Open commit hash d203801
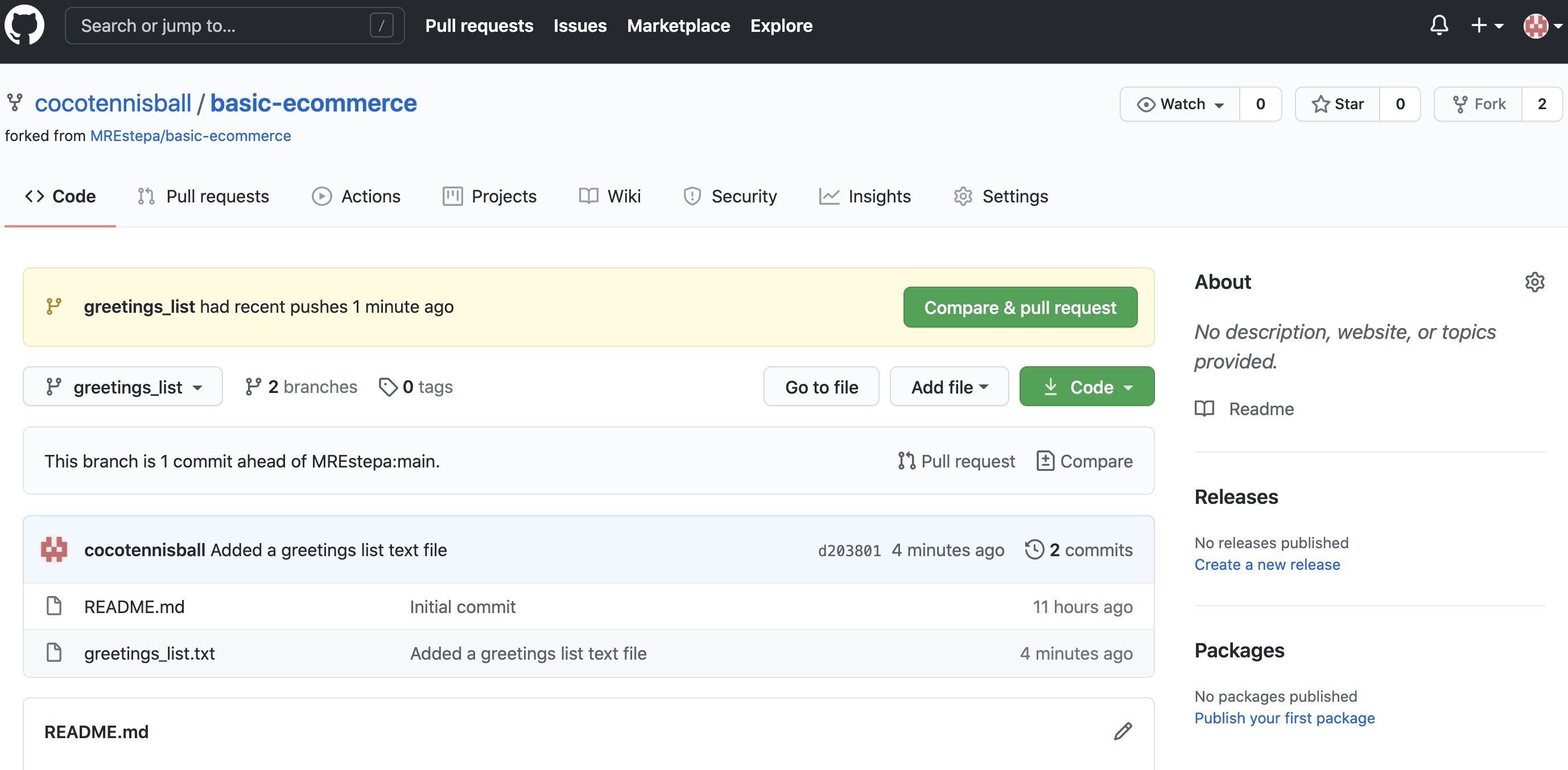The image size is (1568, 770). coord(849,550)
